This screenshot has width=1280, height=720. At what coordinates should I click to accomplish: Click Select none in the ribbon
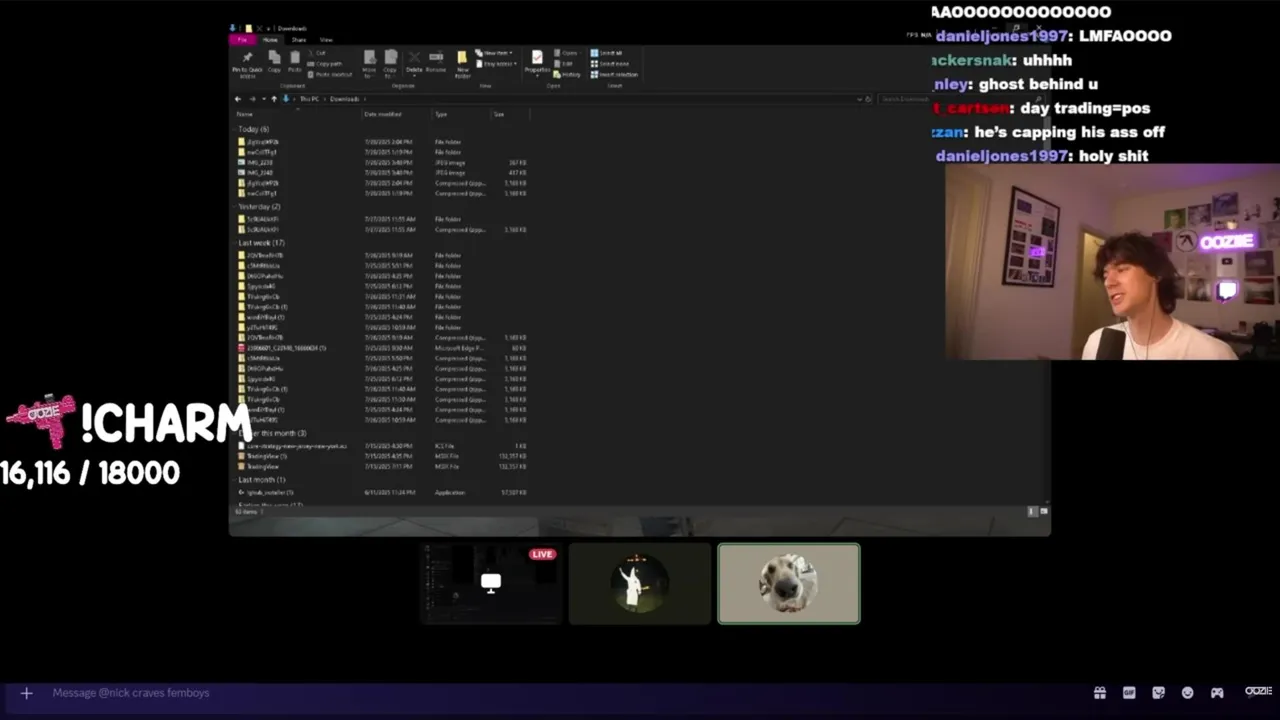coord(610,64)
